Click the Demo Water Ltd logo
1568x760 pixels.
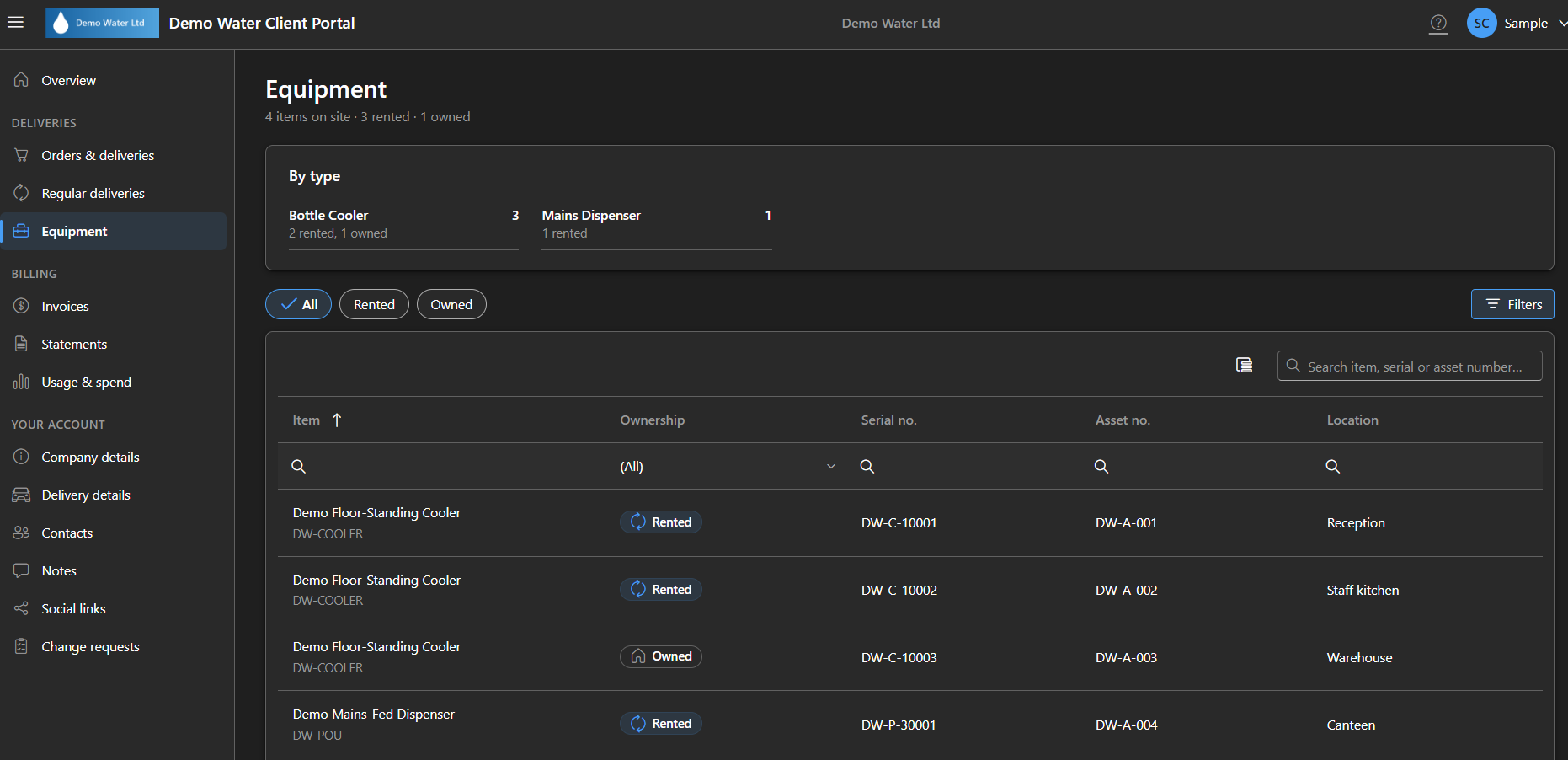(102, 23)
